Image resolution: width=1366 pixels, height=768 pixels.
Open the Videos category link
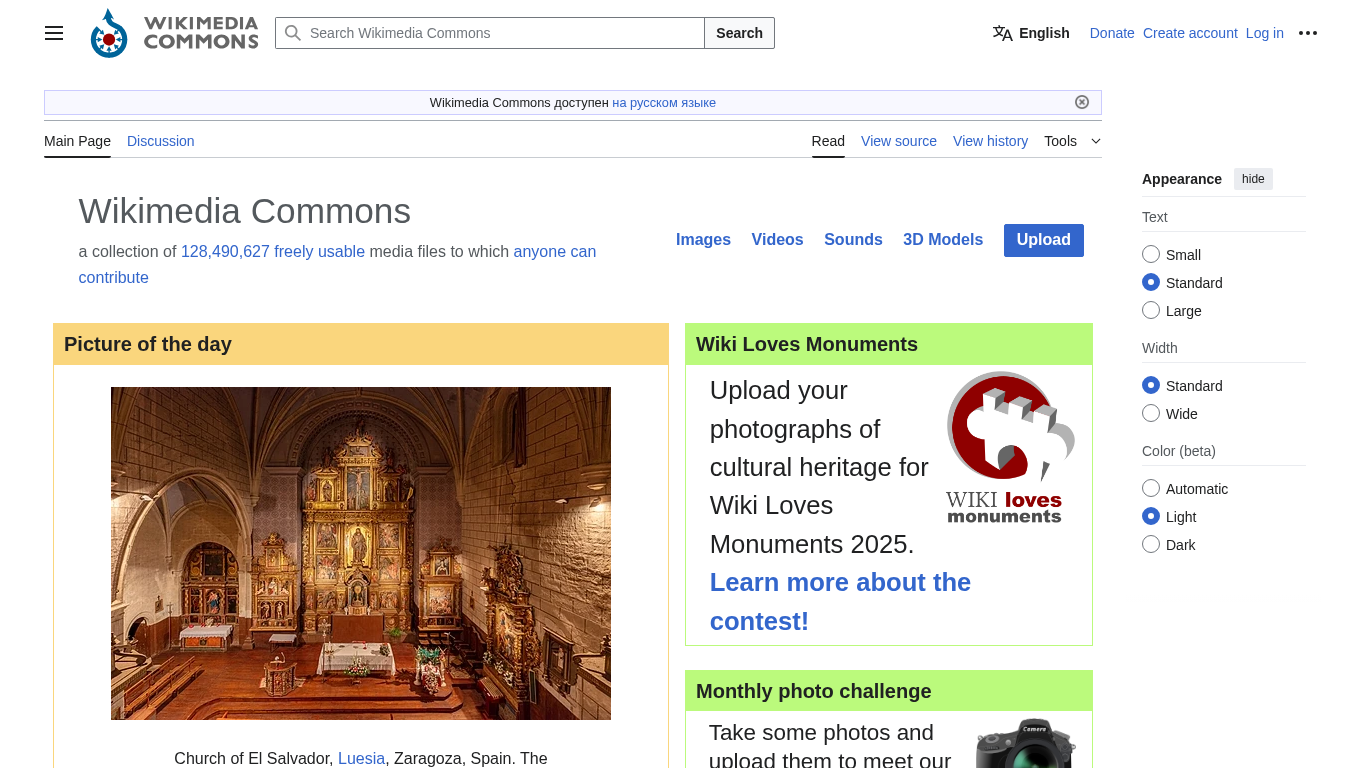777,240
